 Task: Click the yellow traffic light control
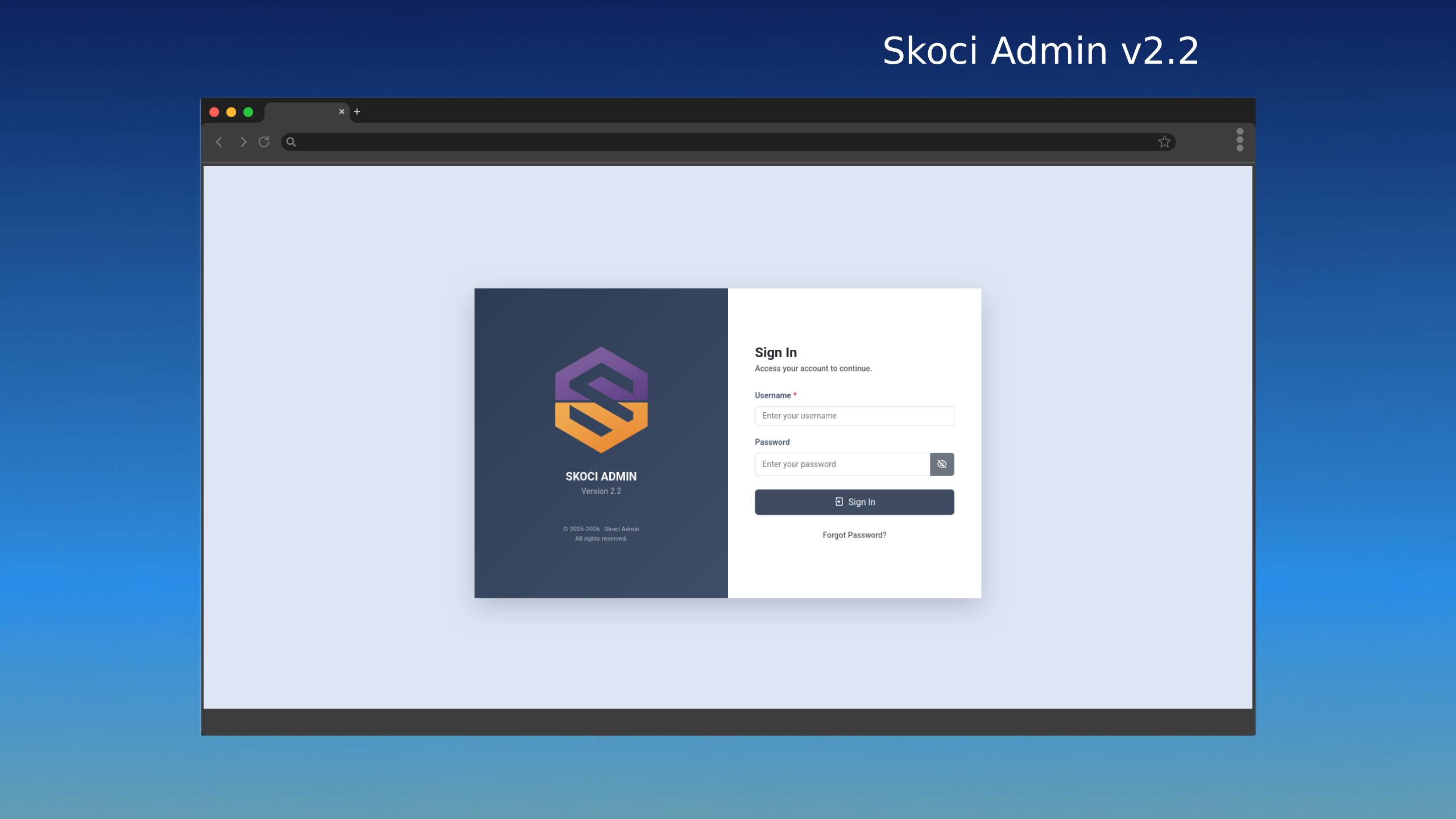(231, 111)
